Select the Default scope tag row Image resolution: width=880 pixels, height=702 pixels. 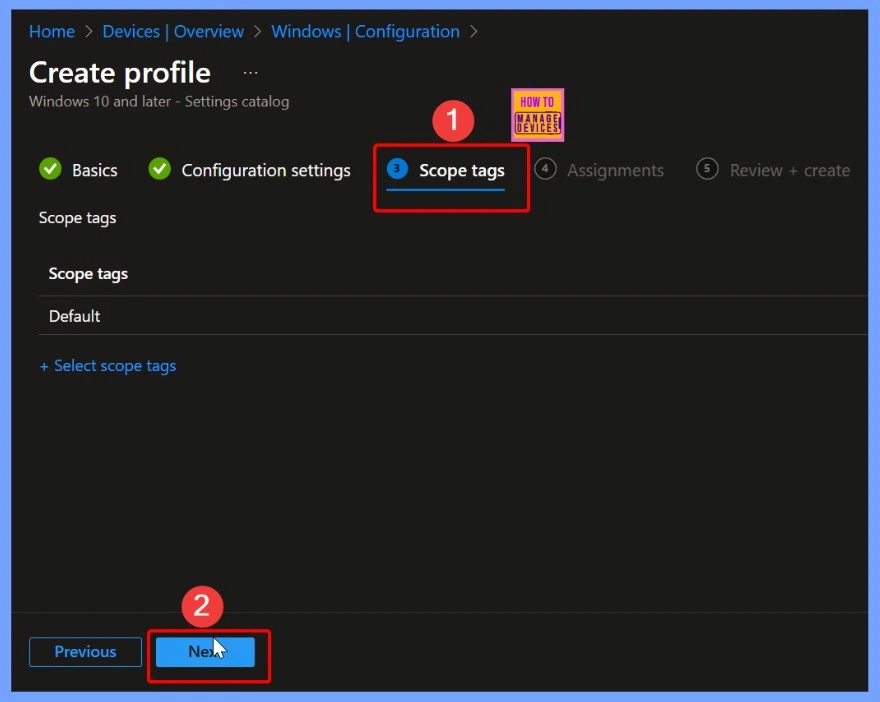(x=75, y=316)
